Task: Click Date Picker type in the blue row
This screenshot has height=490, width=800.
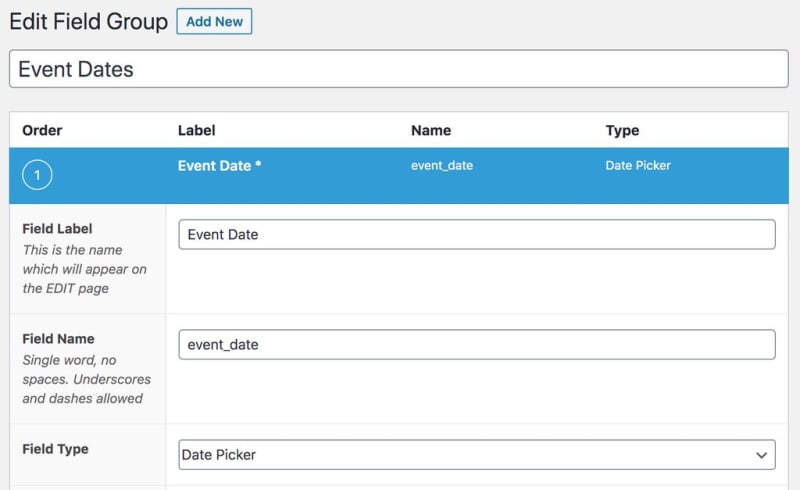Action: (638, 166)
